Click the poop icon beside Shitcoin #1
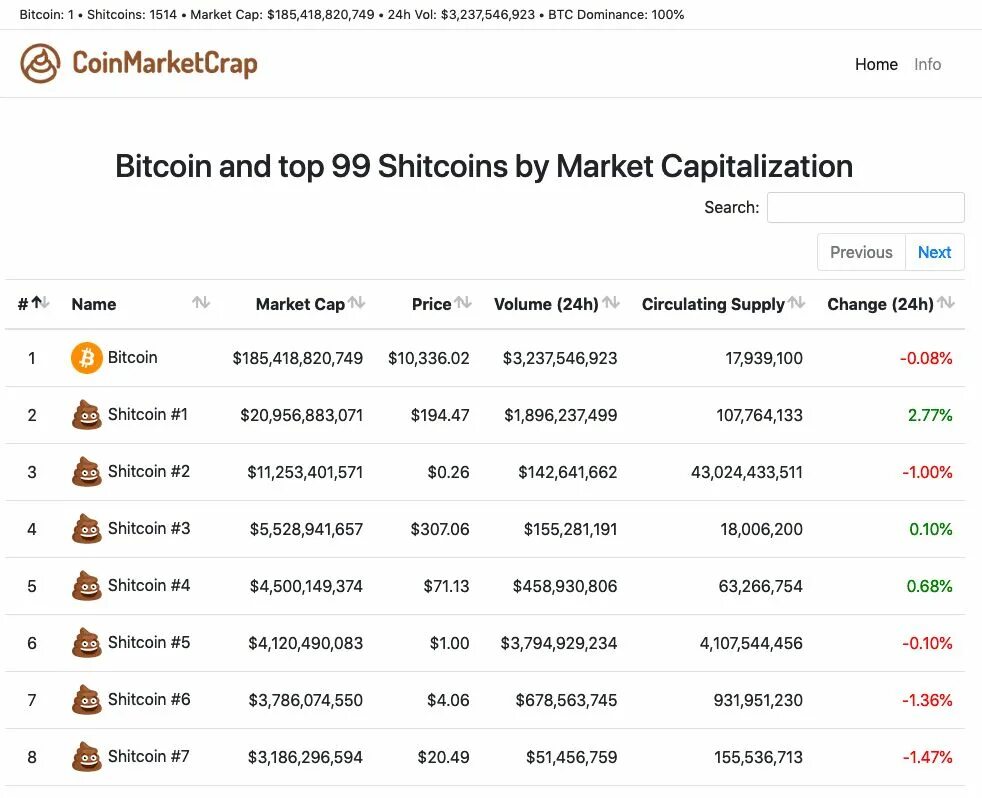 (x=87, y=415)
